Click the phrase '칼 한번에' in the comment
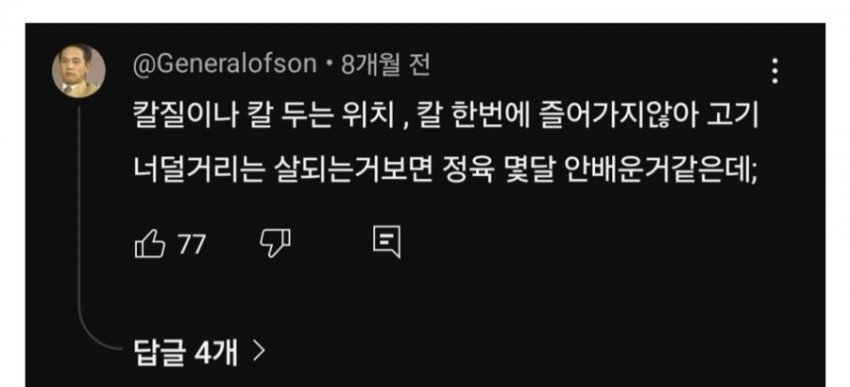 pos(466,119)
